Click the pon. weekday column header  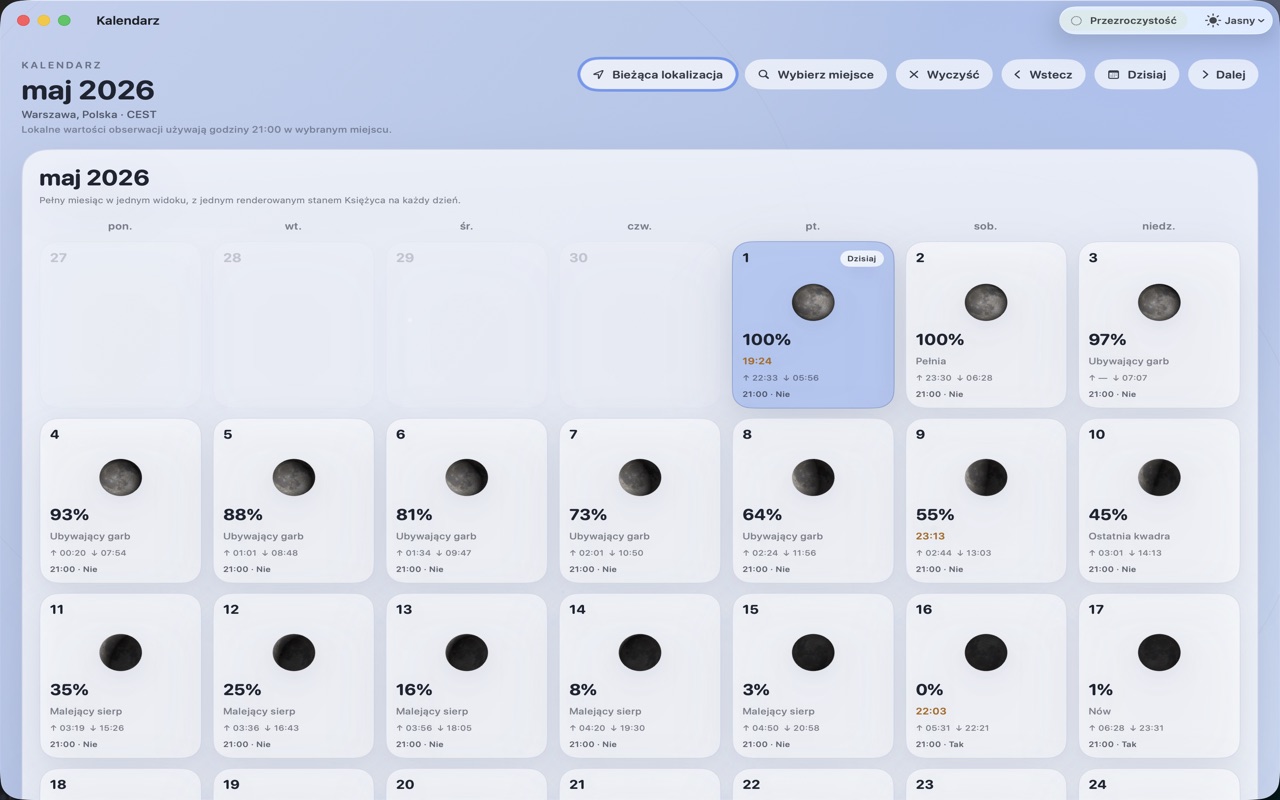tap(120, 226)
